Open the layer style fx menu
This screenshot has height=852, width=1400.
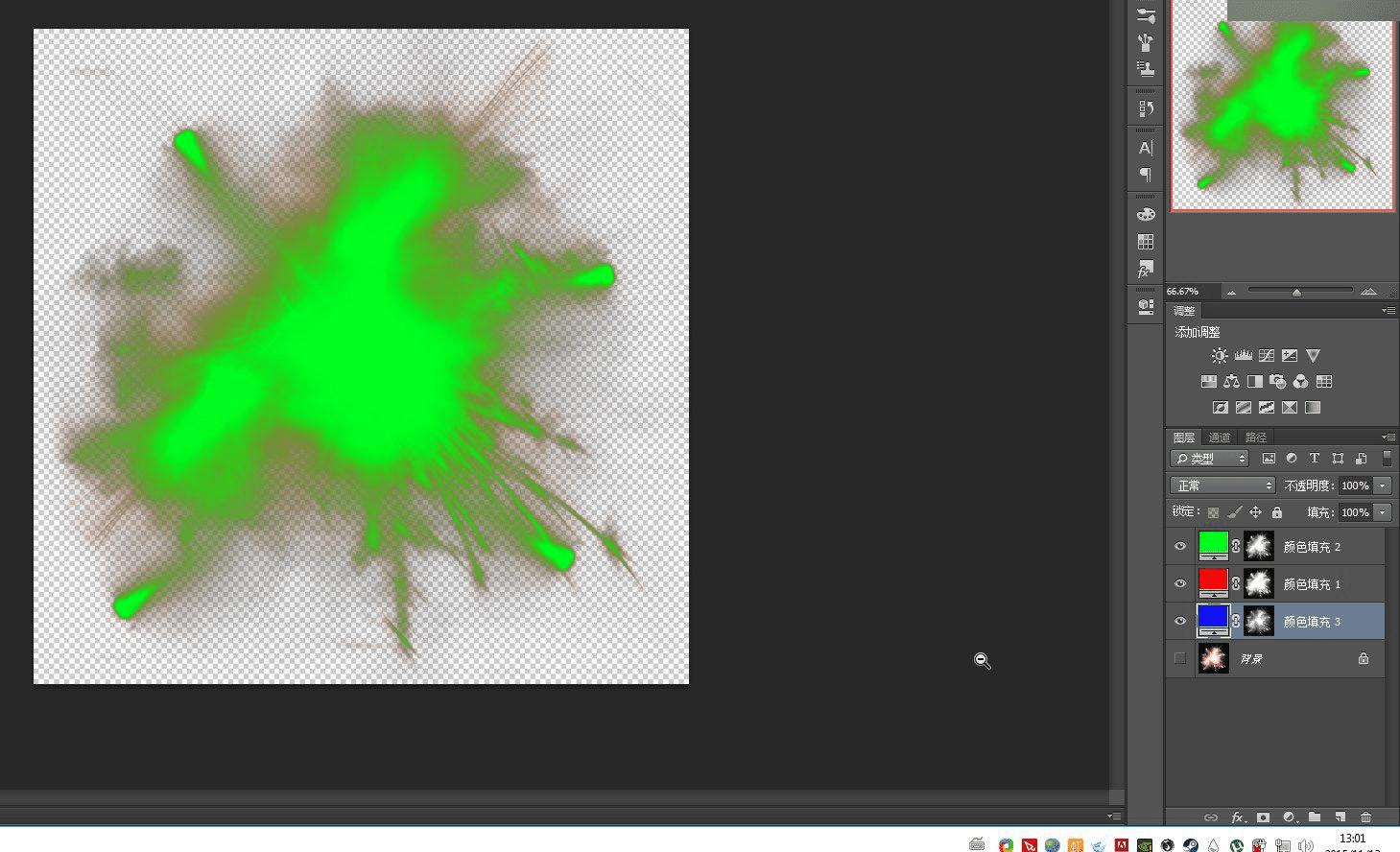pyautogui.click(x=1238, y=817)
